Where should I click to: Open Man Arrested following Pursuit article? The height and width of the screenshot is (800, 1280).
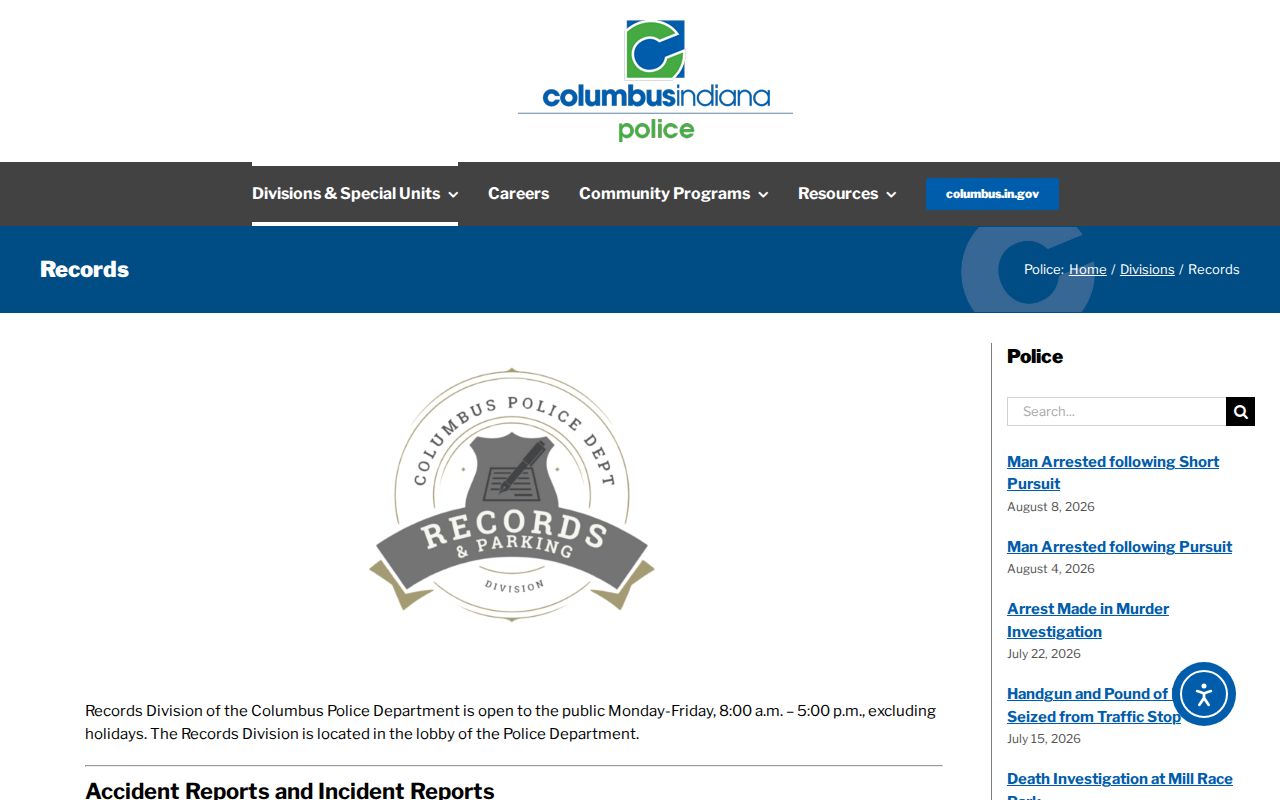point(1119,546)
